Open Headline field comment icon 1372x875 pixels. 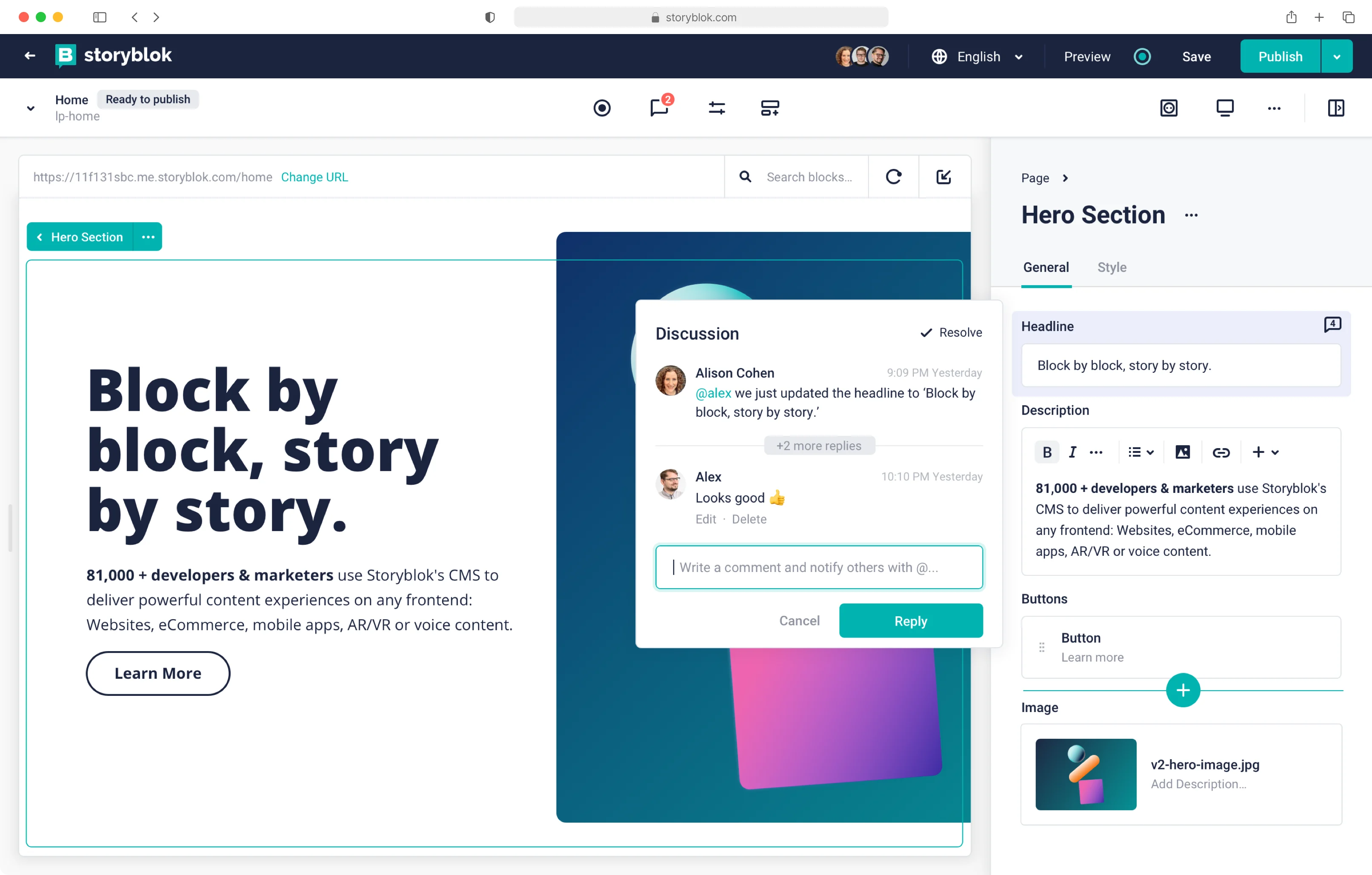(x=1332, y=325)
